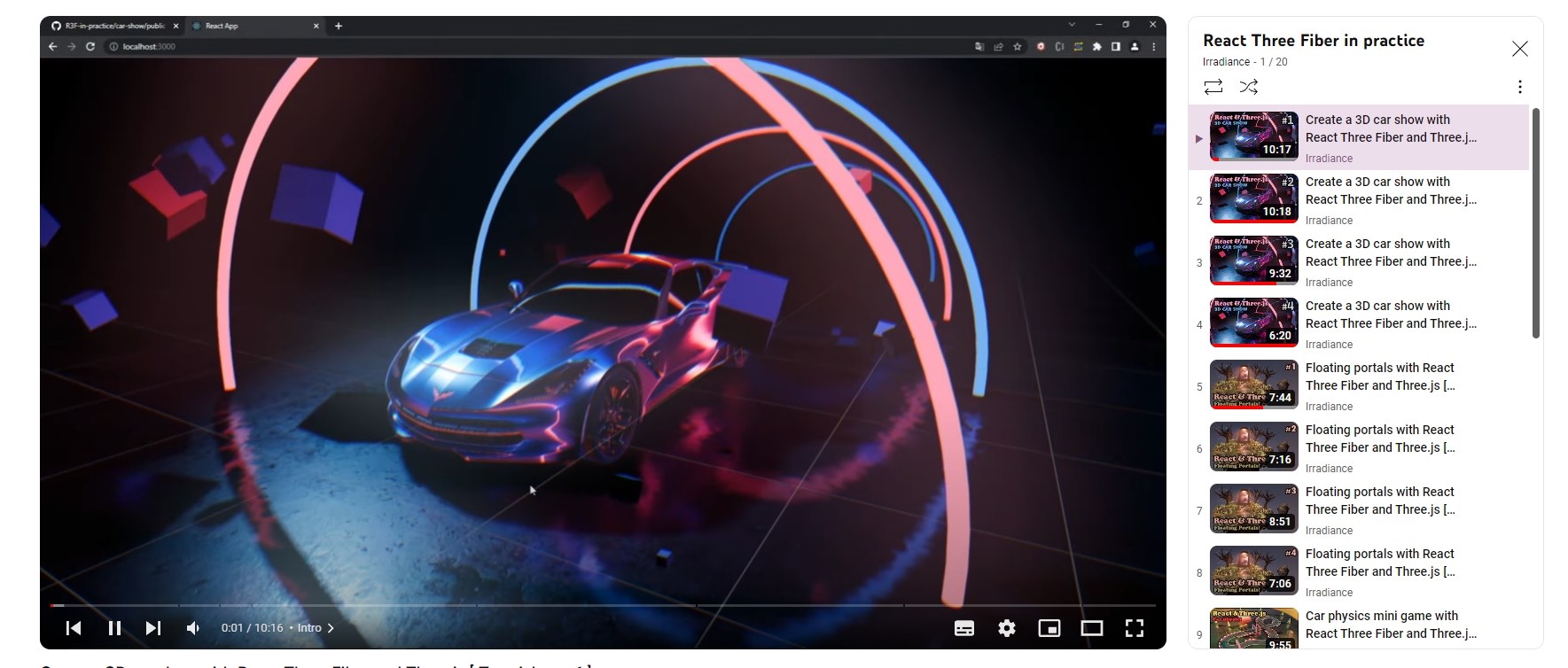Click the in-video browser extensions puzzle icon
The image size is (1568, 668).
[1097, 46]
